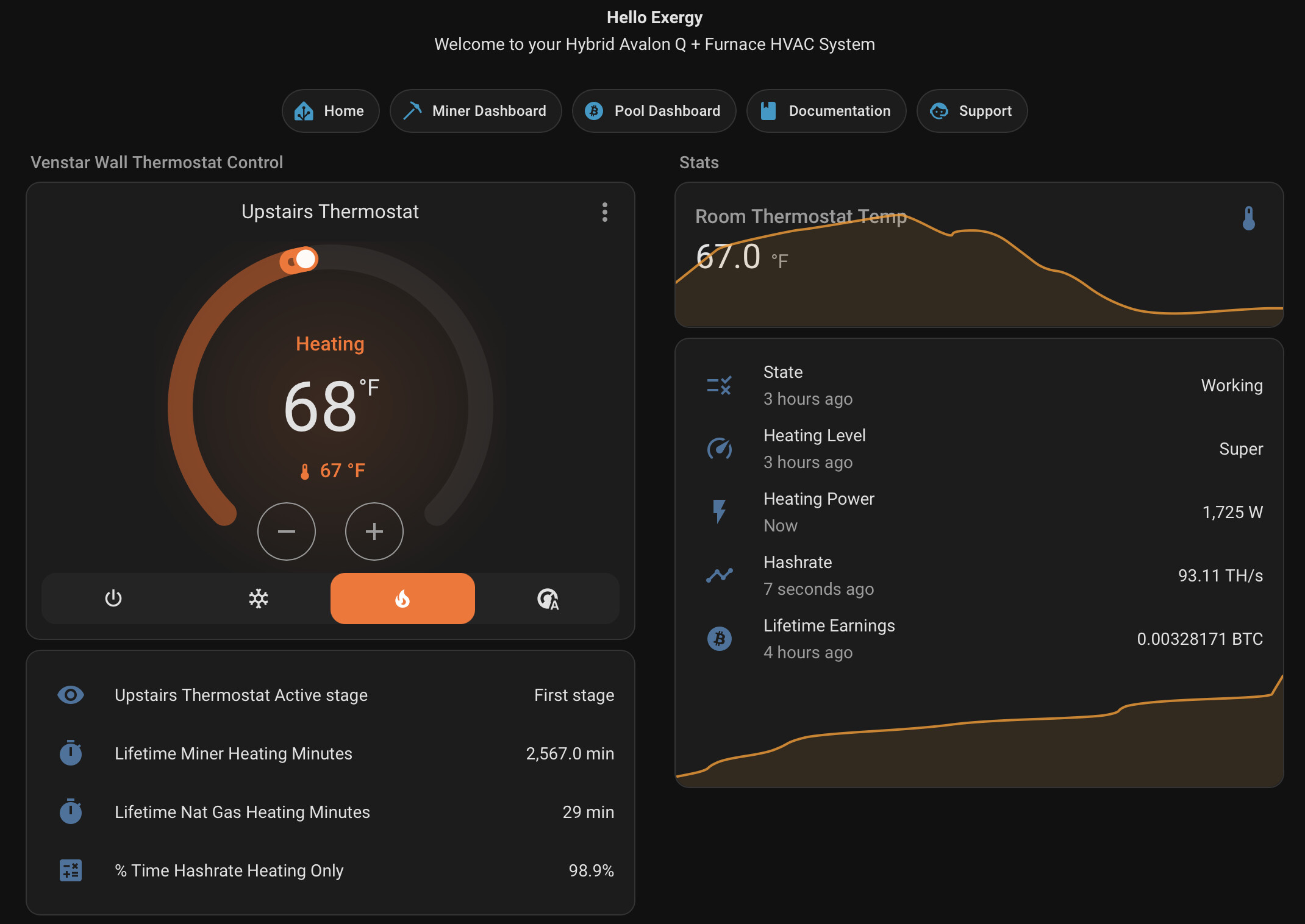
Task: Click the gauge icon next to Heating Level
Action: (719, 449)
